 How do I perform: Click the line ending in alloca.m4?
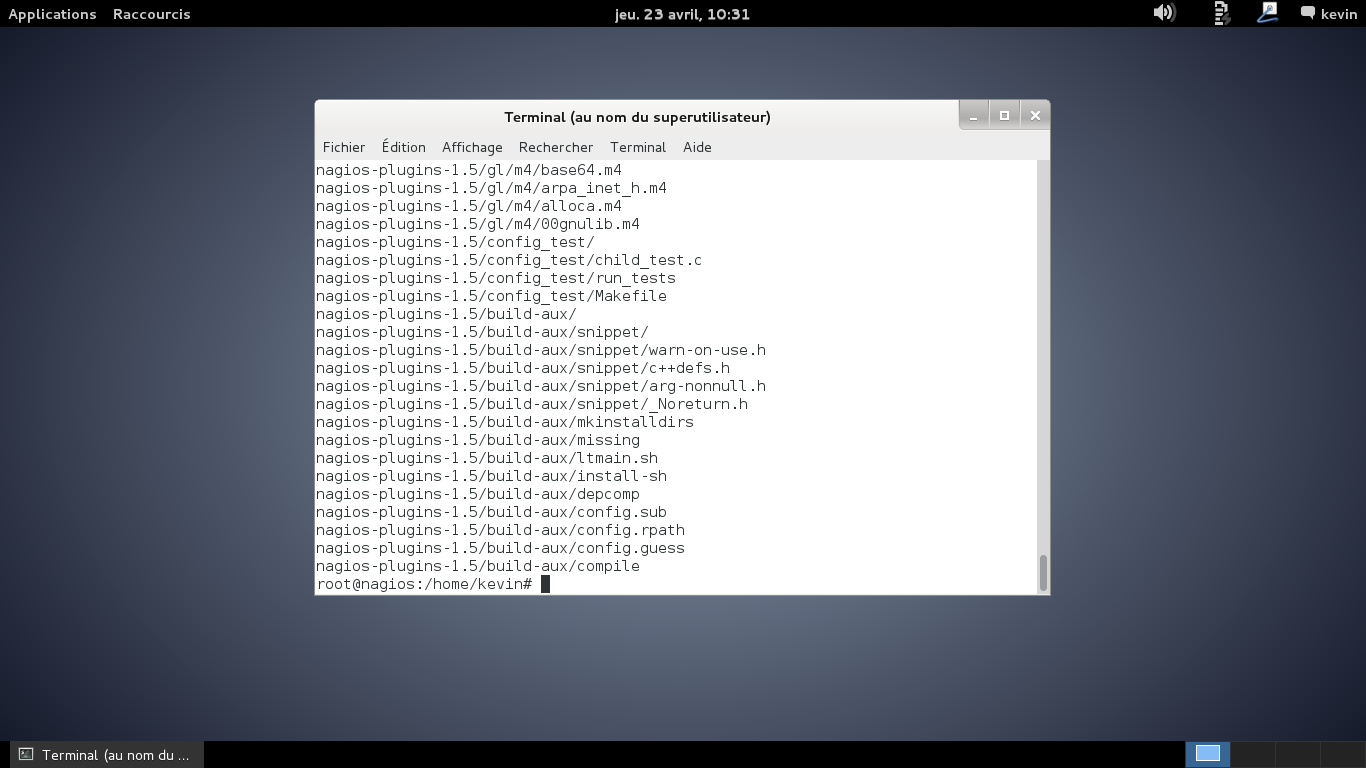[469, 206]
